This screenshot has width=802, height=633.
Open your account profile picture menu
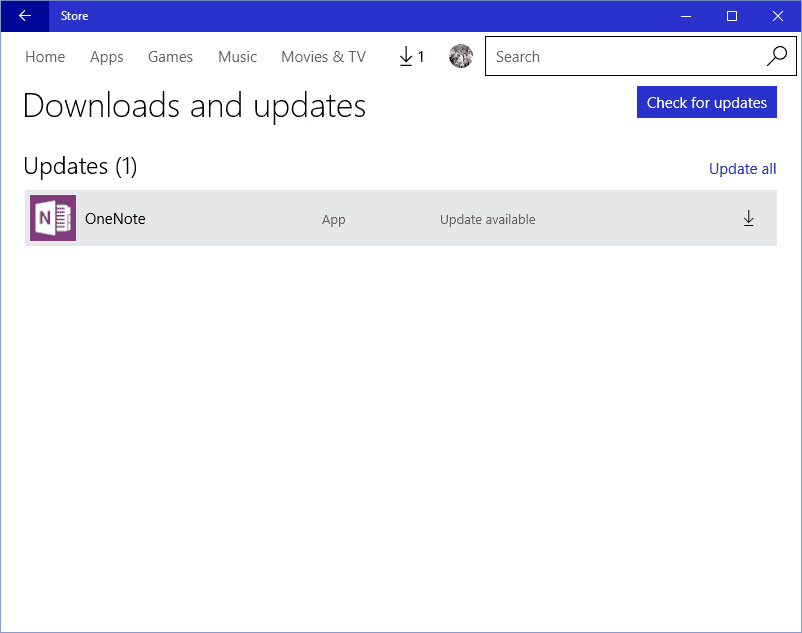(461, 56)
